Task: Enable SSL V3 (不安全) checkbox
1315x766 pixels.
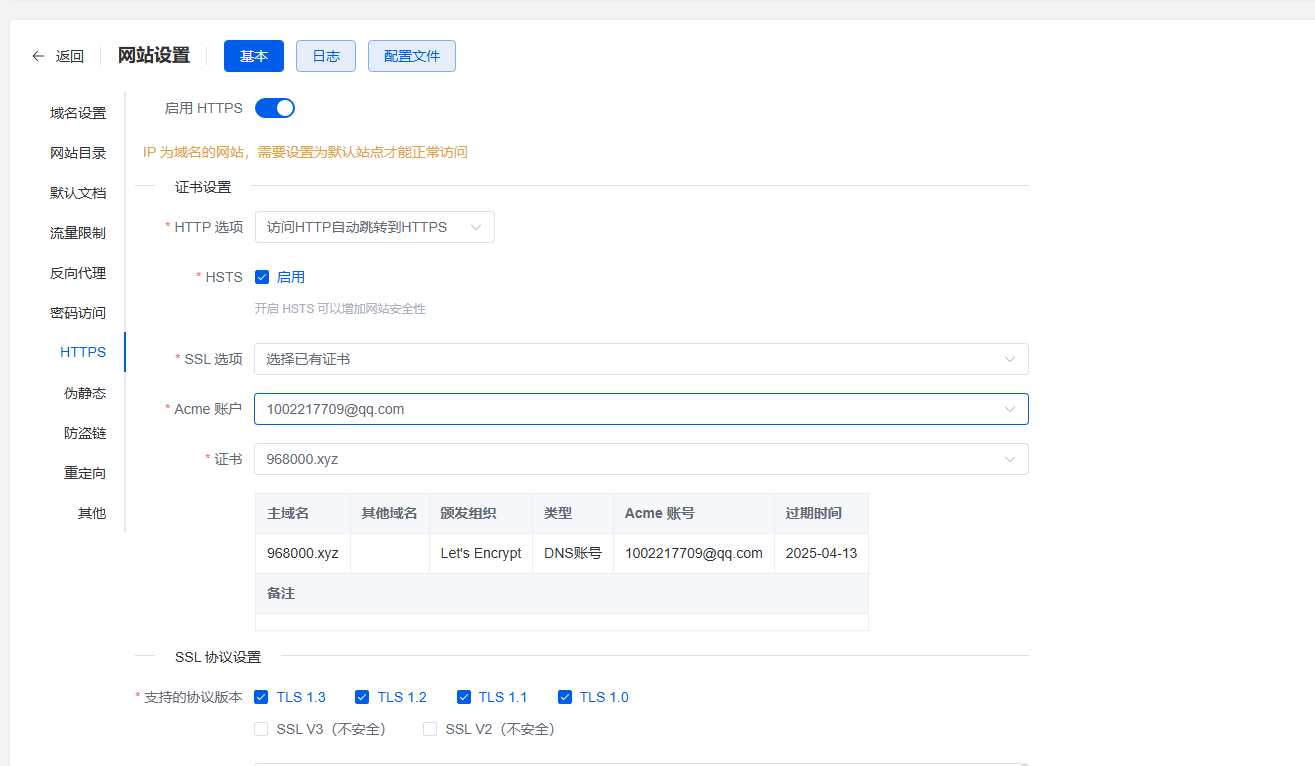Action: [262, 729]
